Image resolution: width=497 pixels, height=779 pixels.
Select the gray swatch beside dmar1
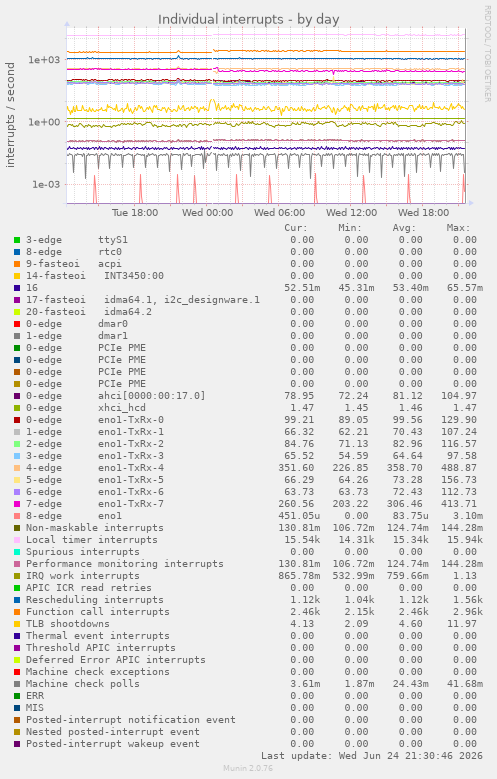[17, 336]
